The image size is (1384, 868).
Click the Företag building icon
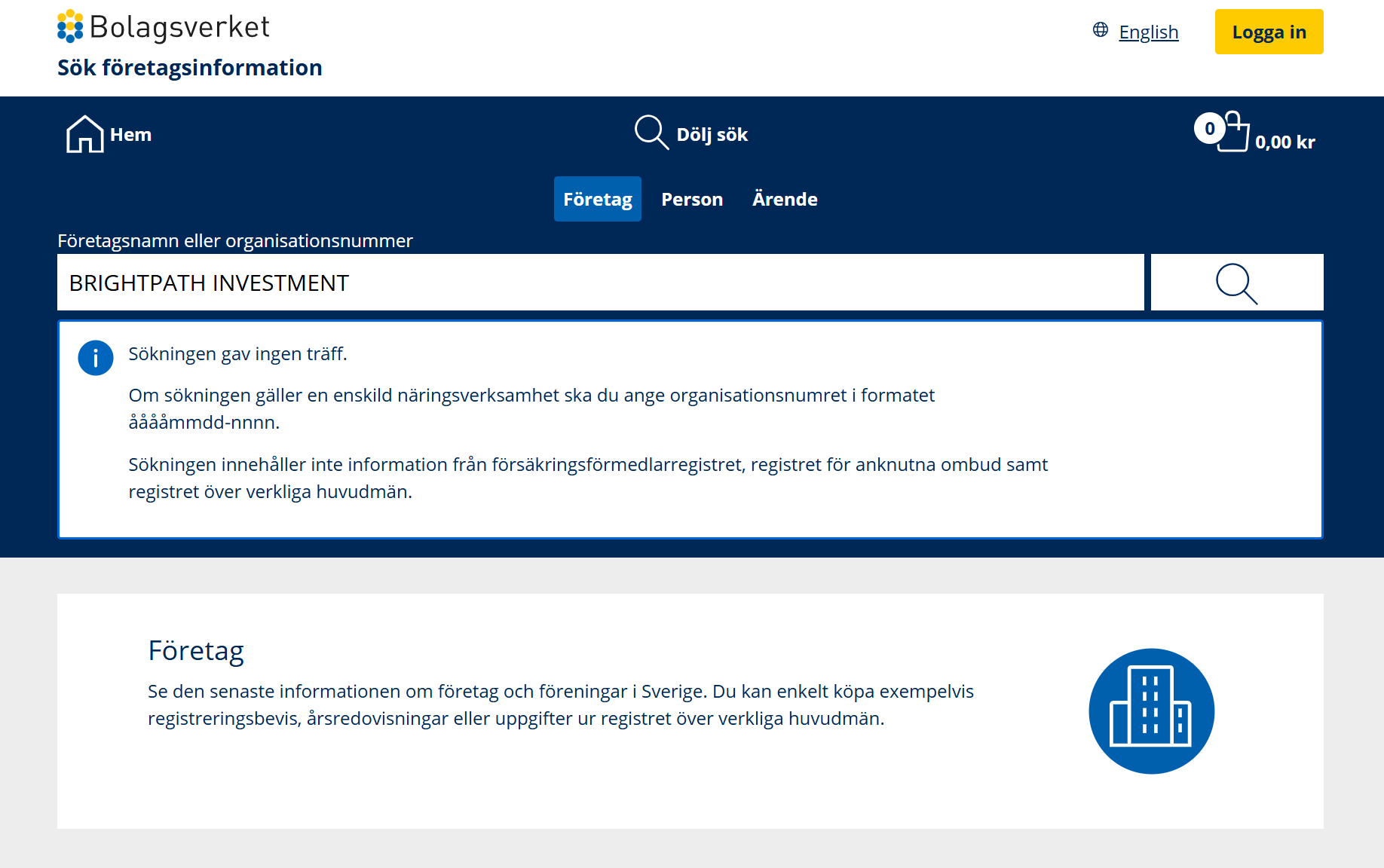pyautogui.click(x=1151, y=711)
